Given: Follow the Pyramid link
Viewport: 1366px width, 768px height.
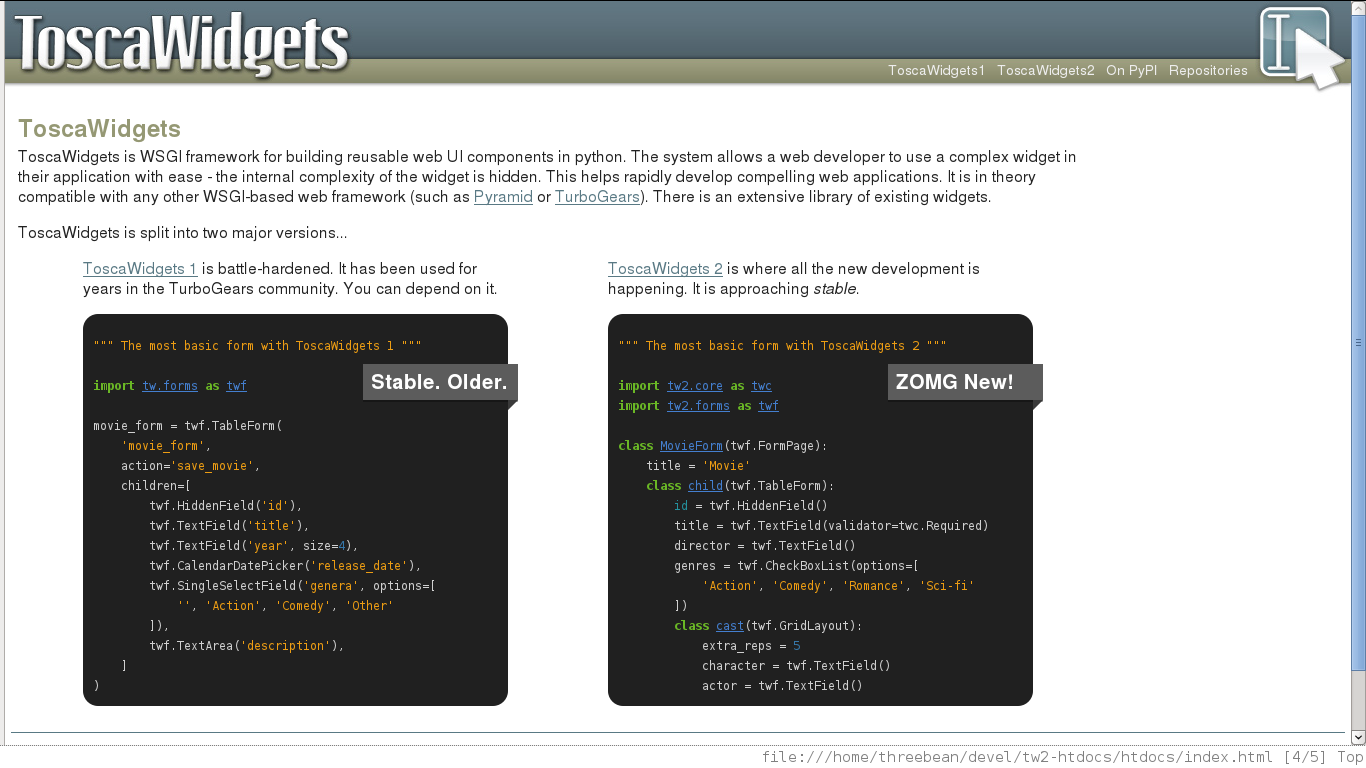Looking at the screenshot, I should click(x=503, y=197).
